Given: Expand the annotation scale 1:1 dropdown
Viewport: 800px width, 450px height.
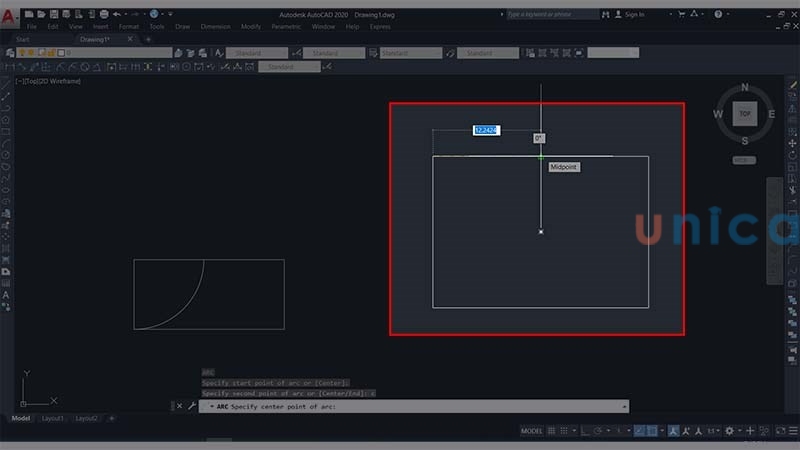Looking at the screenshot, I should [713, 431].
